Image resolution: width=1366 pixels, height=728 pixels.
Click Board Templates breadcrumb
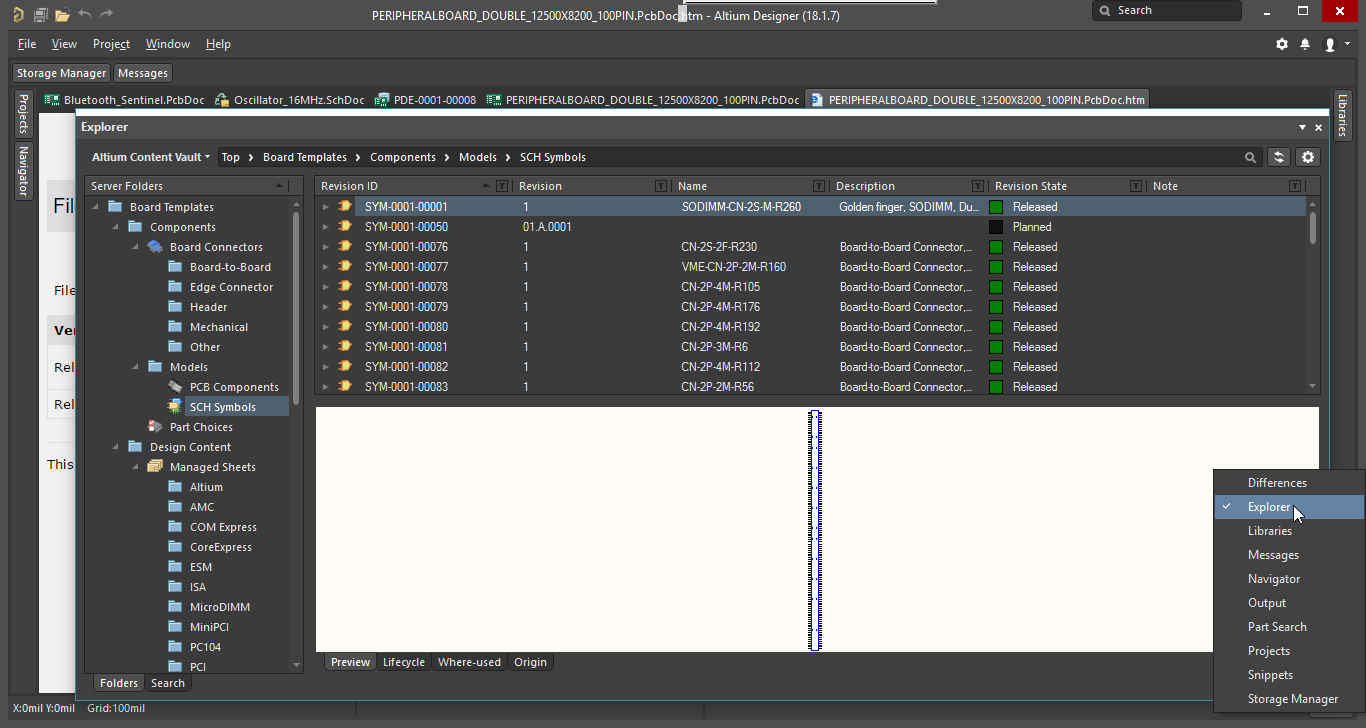coord(305,157)
